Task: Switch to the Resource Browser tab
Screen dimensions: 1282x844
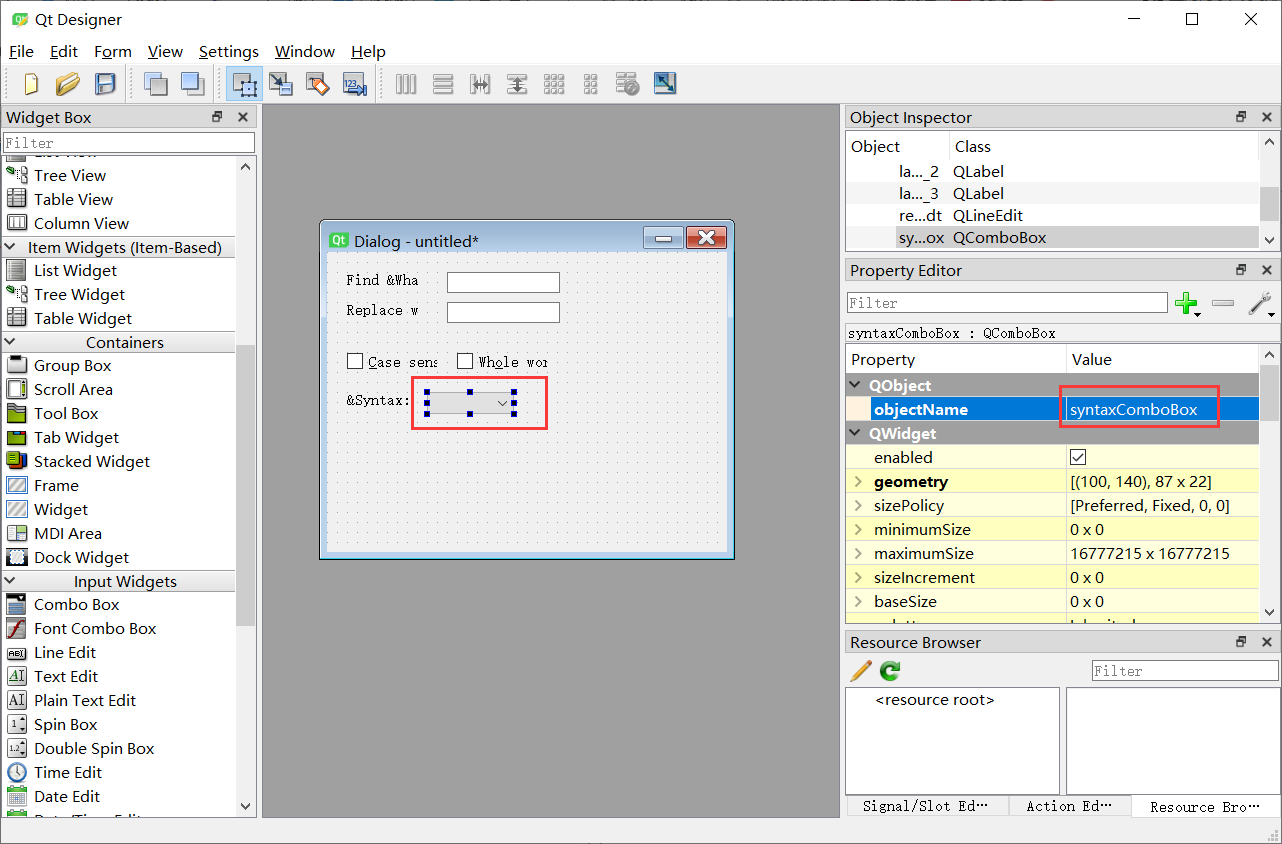Action: pyautogui.click(x=1204, y=807)
